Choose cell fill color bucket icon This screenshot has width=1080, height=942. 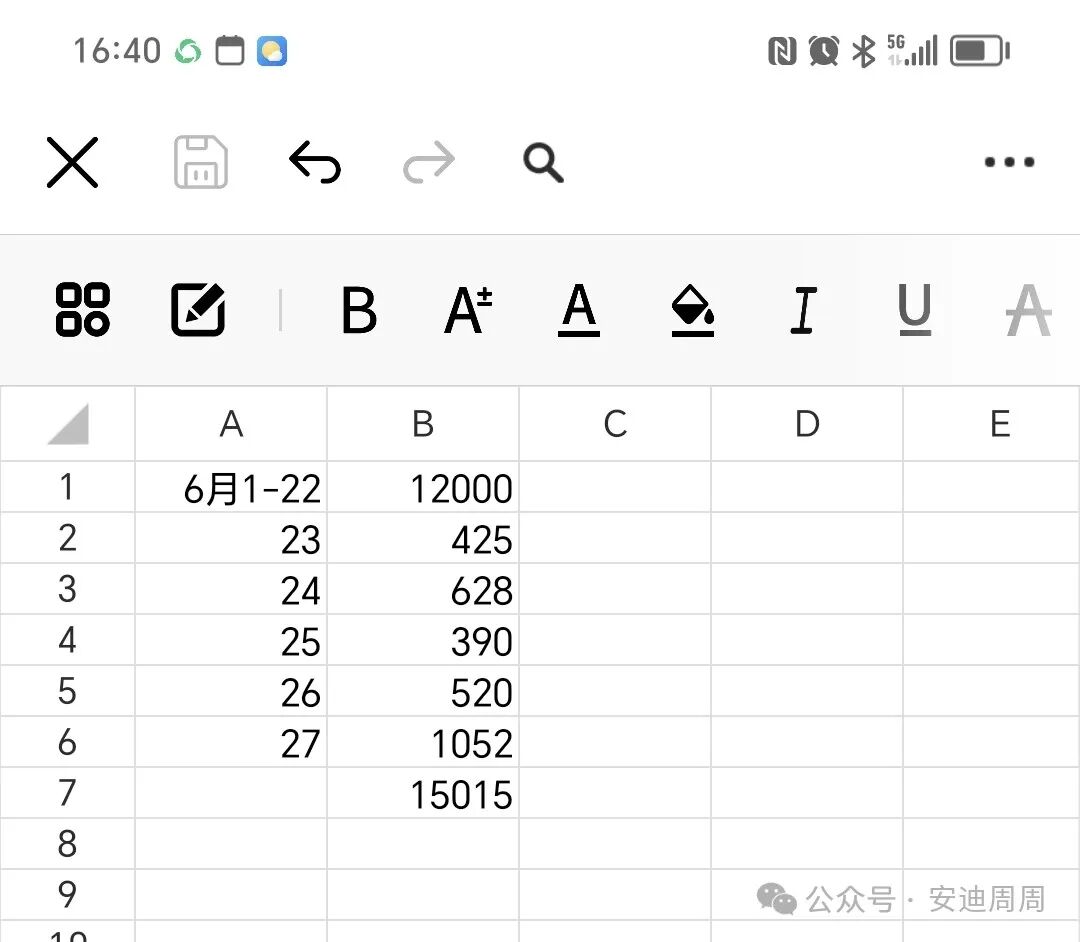click(693, 310)
